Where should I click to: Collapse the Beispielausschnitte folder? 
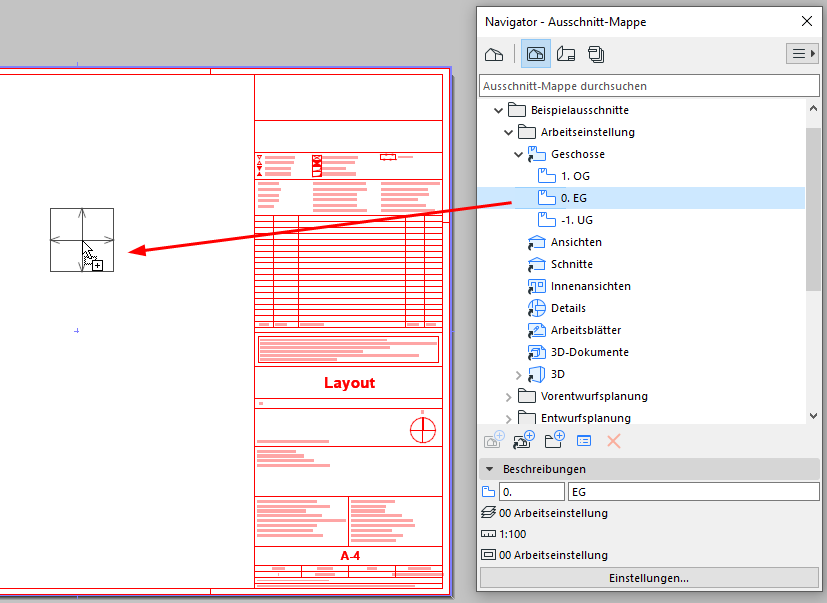point(498,110)
